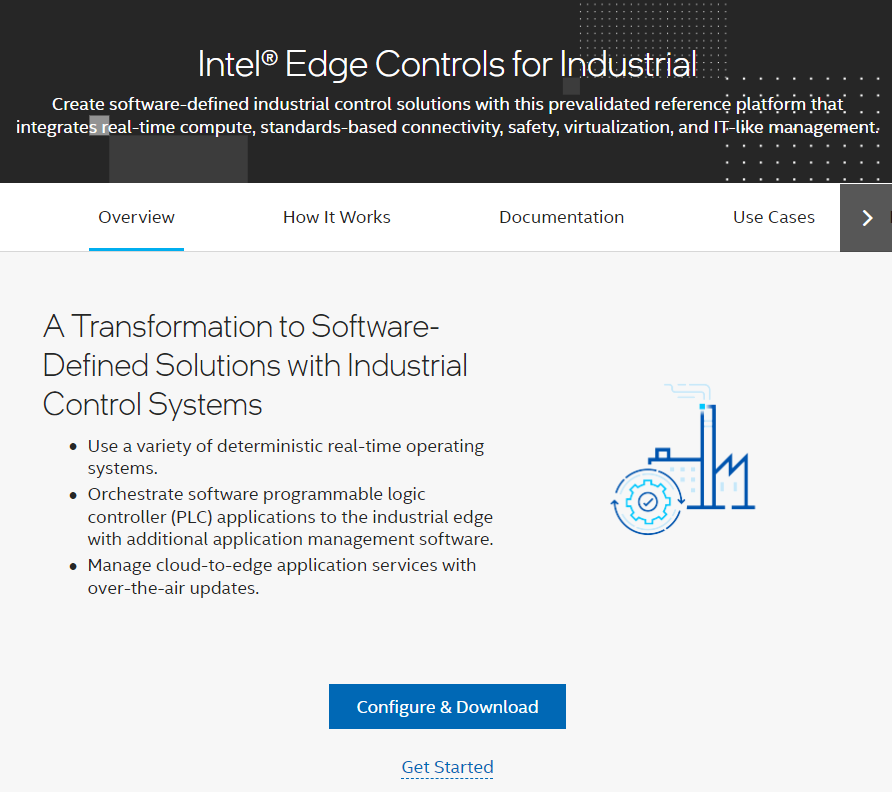This screenshot has height=792, width=892.
Task: Follow the Get Started link
Action: pyautogui.click(x=447, y=767)
